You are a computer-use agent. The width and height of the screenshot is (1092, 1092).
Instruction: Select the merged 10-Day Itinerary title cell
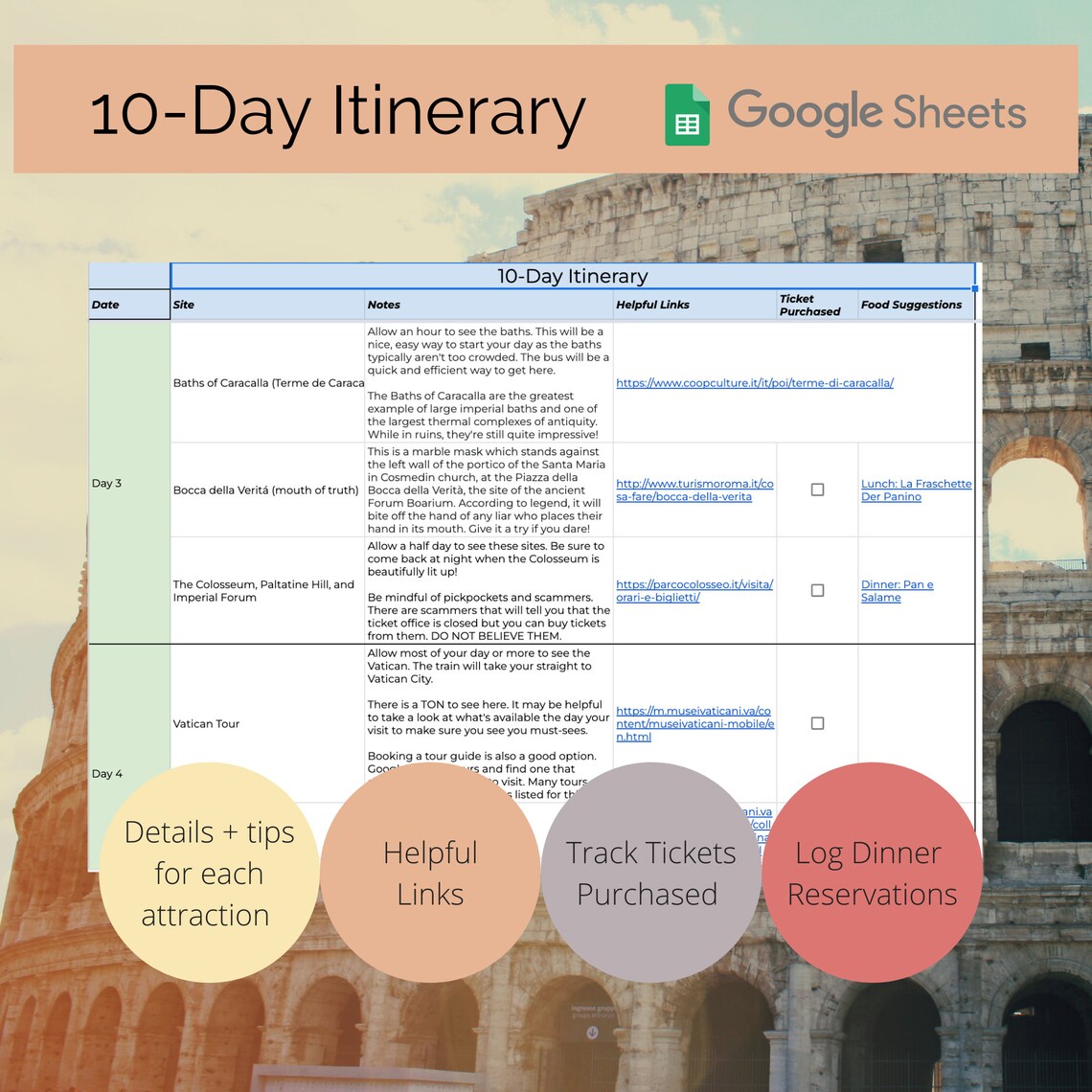coord(573,276)
